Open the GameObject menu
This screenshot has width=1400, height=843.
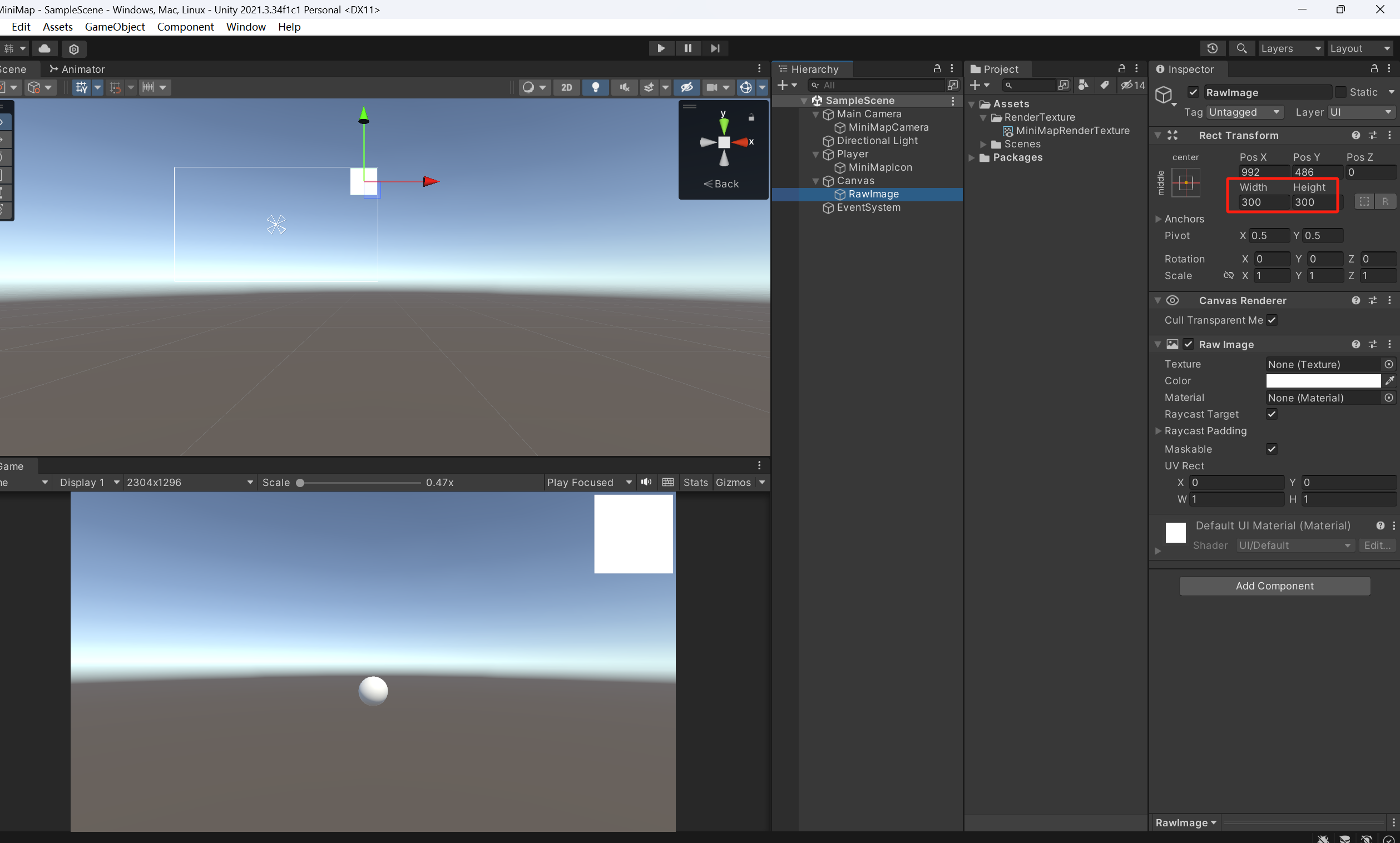115,27
